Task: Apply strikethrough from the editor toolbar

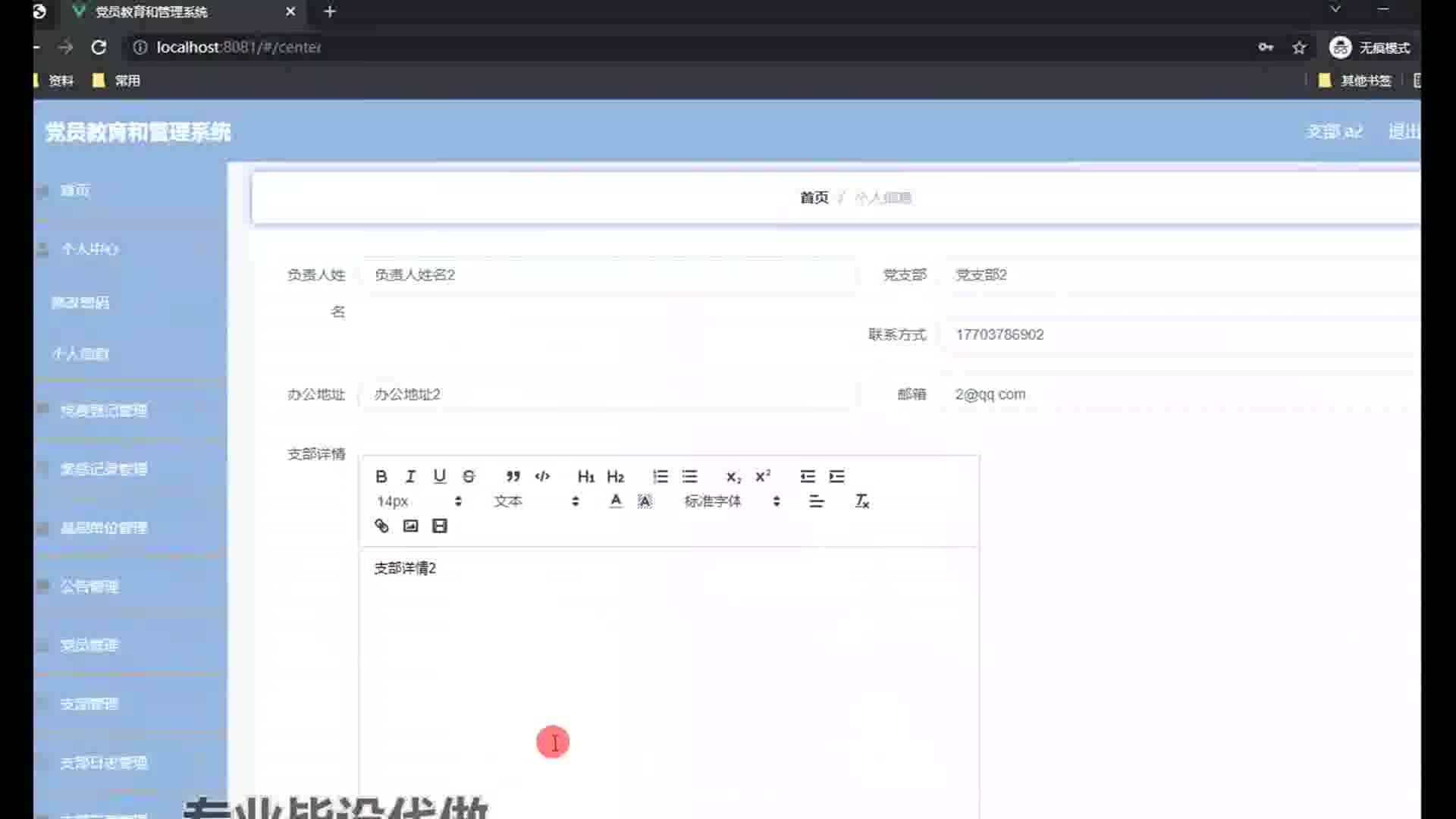Action: coord(469,476)
